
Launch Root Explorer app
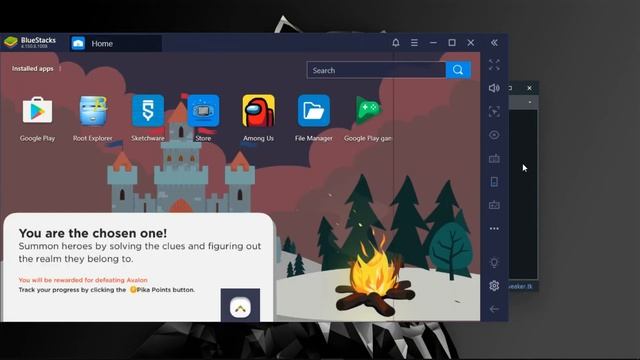click(x=93, y=111)
